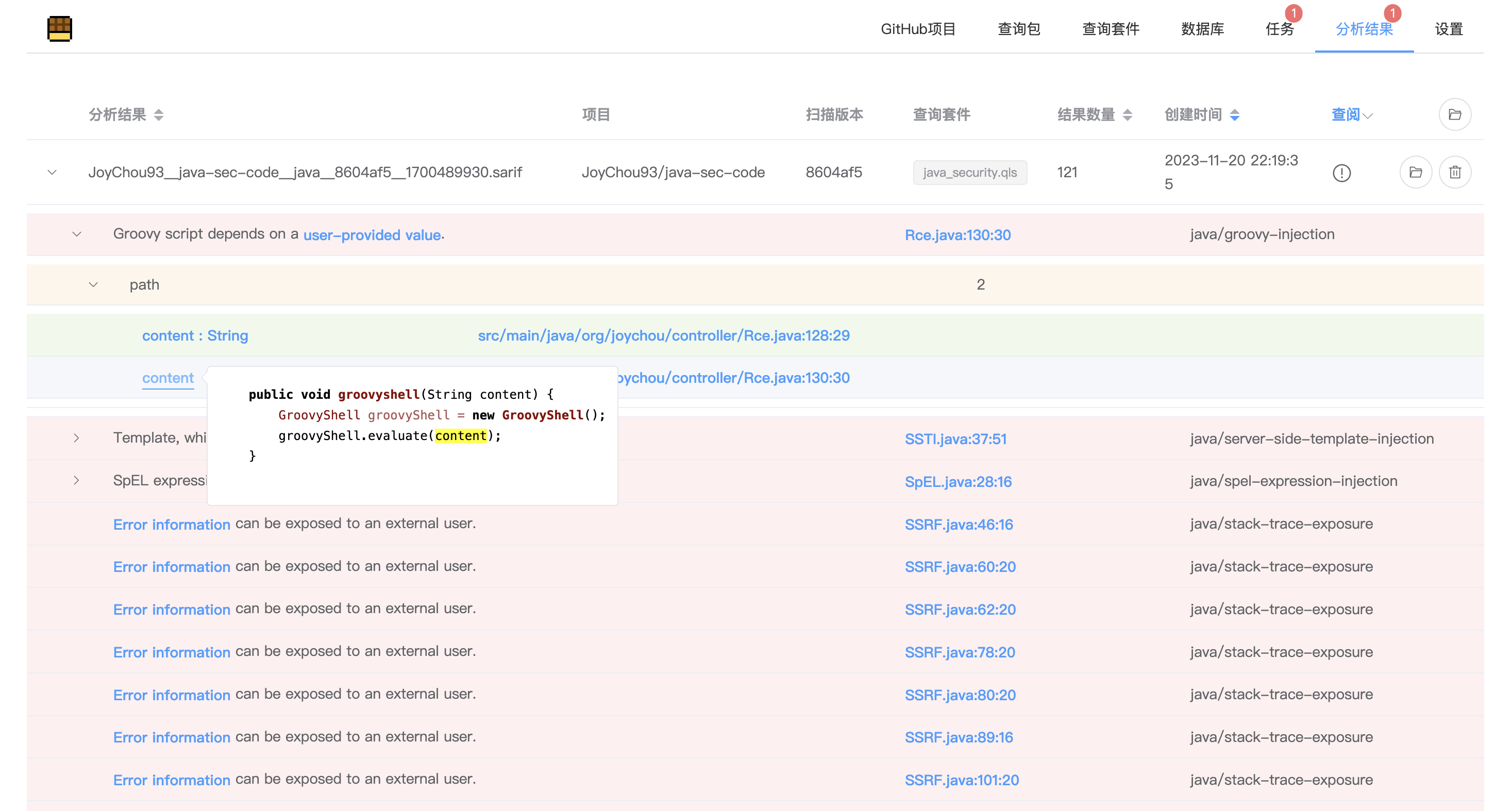1512x811 pixels.
Task: Click the user-provided value link
Action: 372,235
